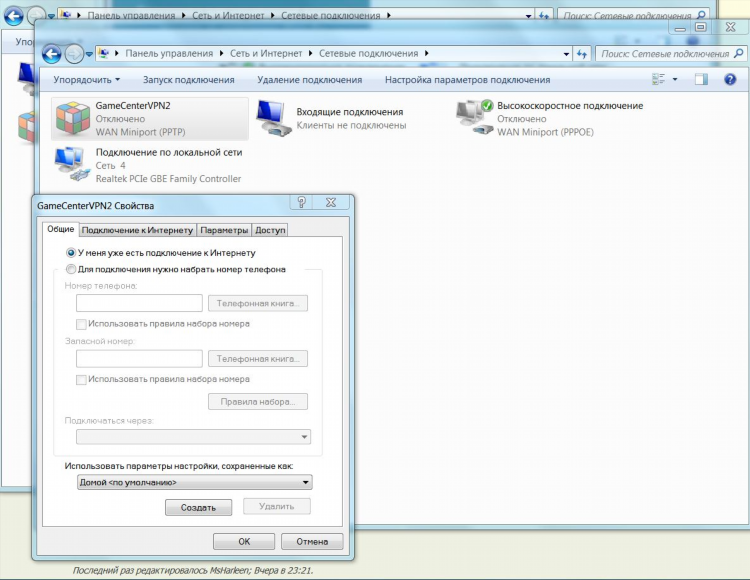Click the search magnifier in front window
The width and height of the screenshot is (750, 580).
click(x=739, y=53)
